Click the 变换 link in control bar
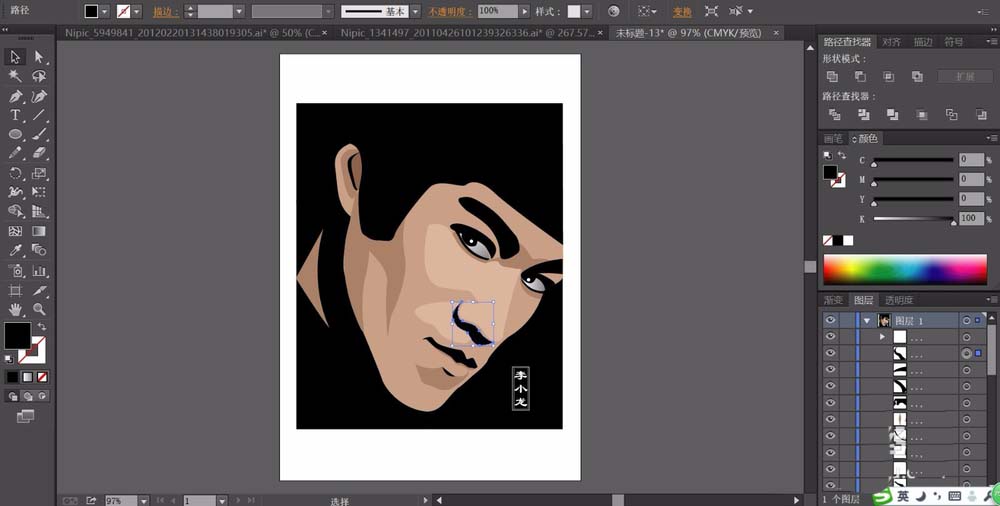Image resolution: width=1000 pixels, height=506 pixels. (x=682, y=12)
